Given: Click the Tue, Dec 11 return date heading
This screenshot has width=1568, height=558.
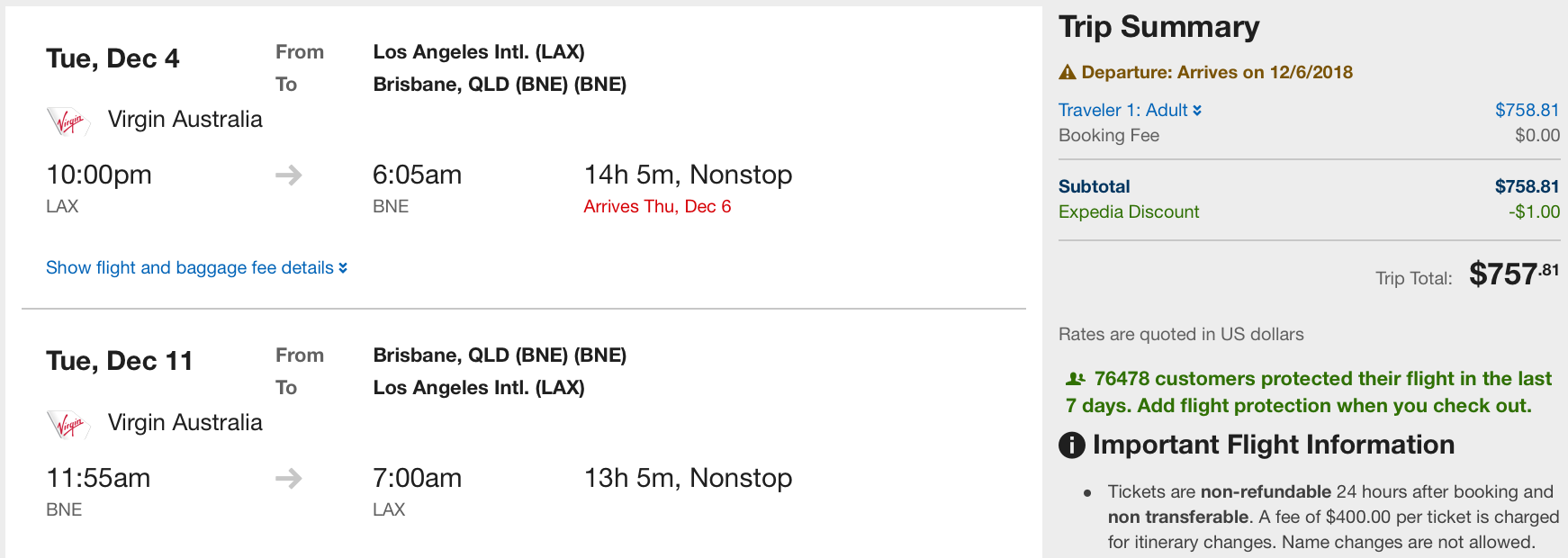Looking at the screenshot, I should (120, 361).
